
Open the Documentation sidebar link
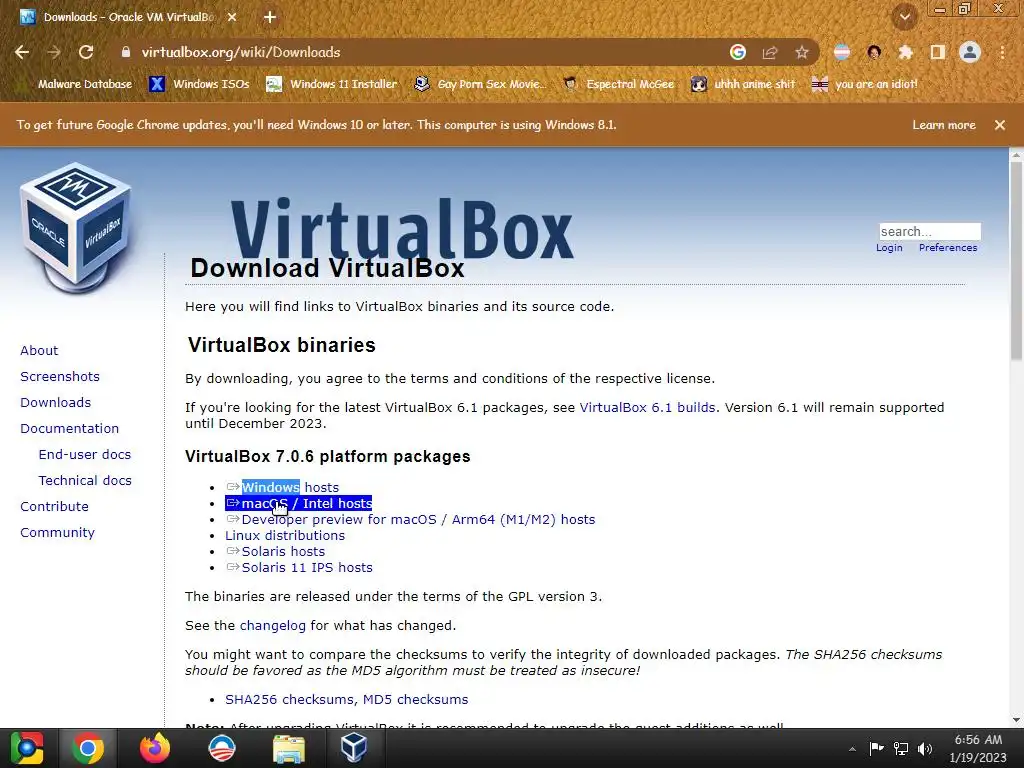[70, 429]
